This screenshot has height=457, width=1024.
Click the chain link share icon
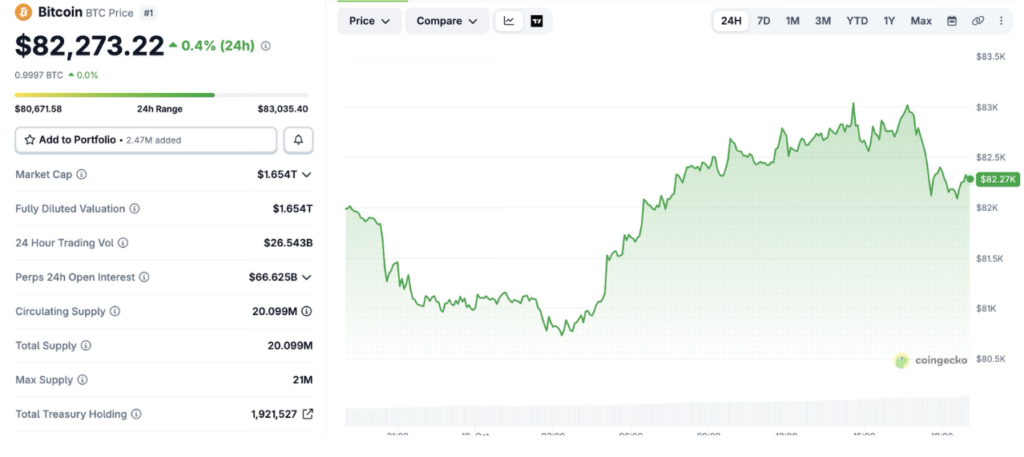978,21
